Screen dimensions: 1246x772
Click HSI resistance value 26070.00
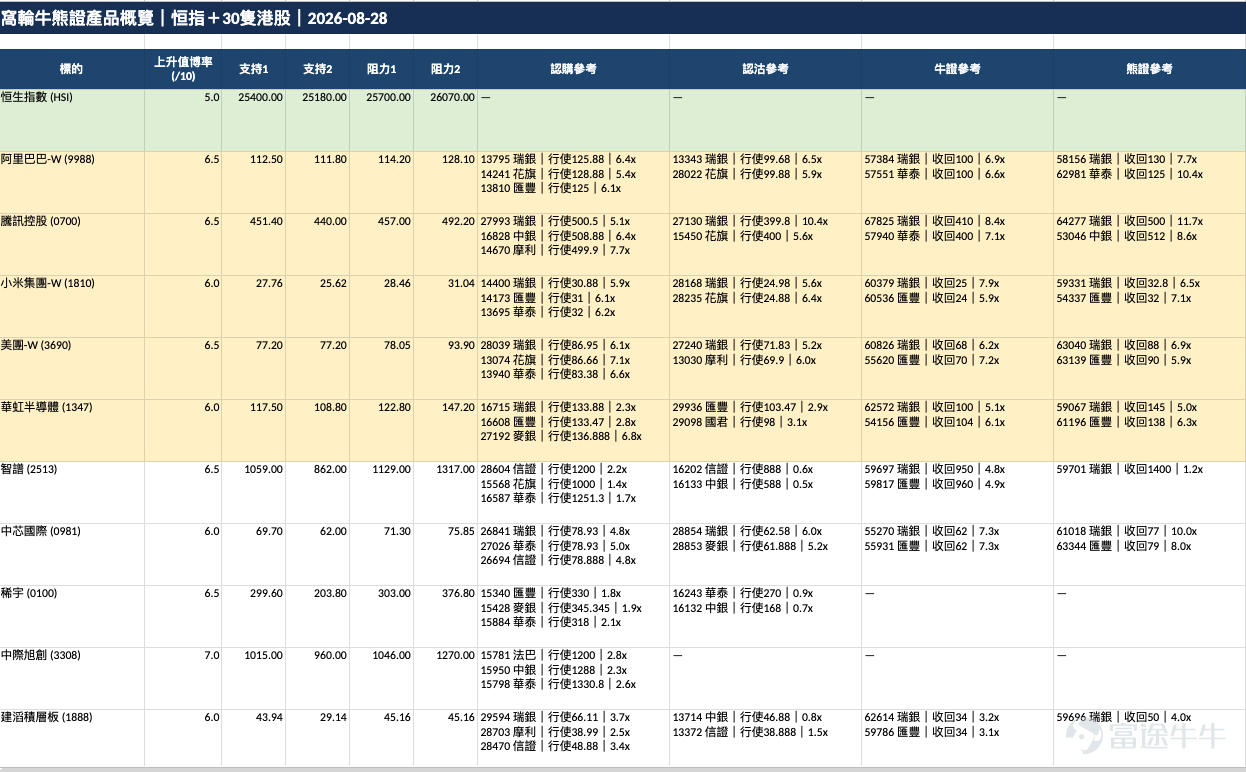[x=452, y=97]
